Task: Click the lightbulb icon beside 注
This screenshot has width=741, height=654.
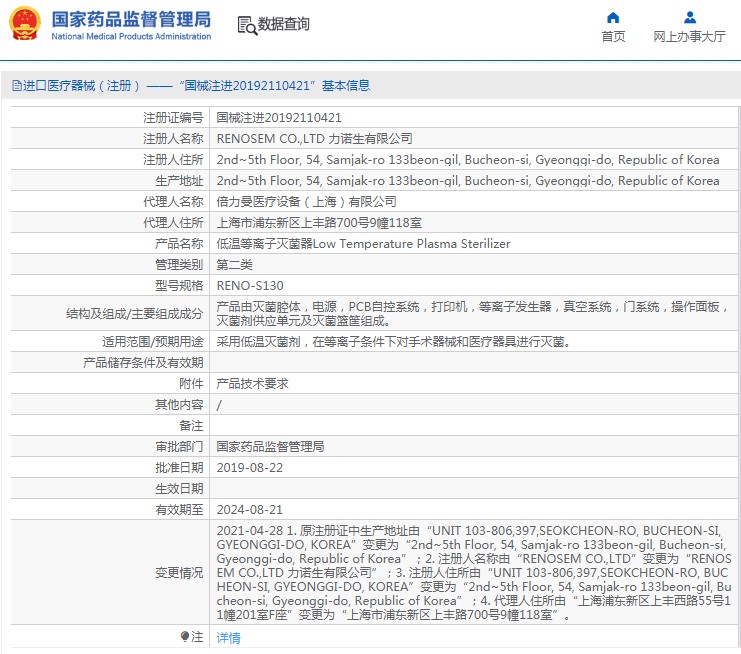Action: click(x=185, y=637)
